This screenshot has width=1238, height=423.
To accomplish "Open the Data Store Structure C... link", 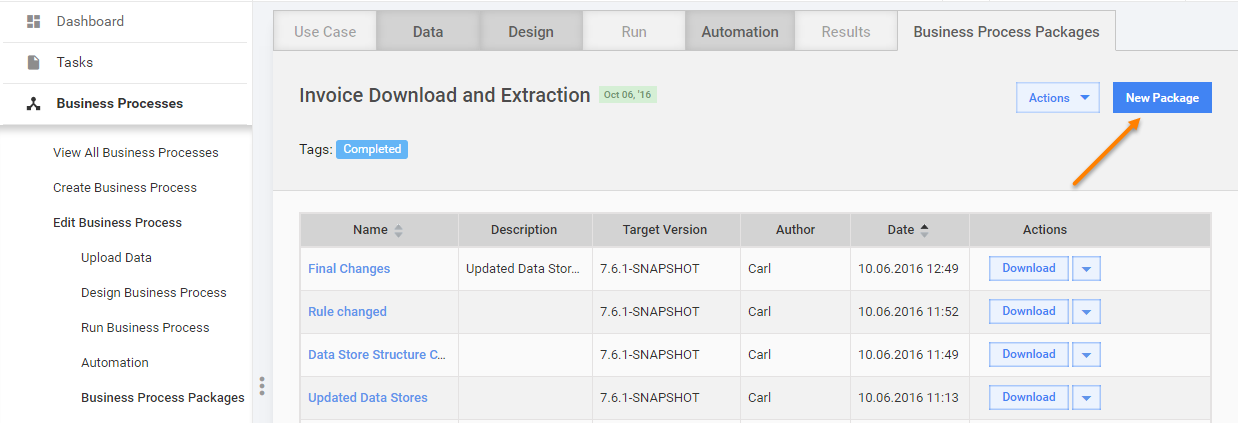I will [377, 355].
